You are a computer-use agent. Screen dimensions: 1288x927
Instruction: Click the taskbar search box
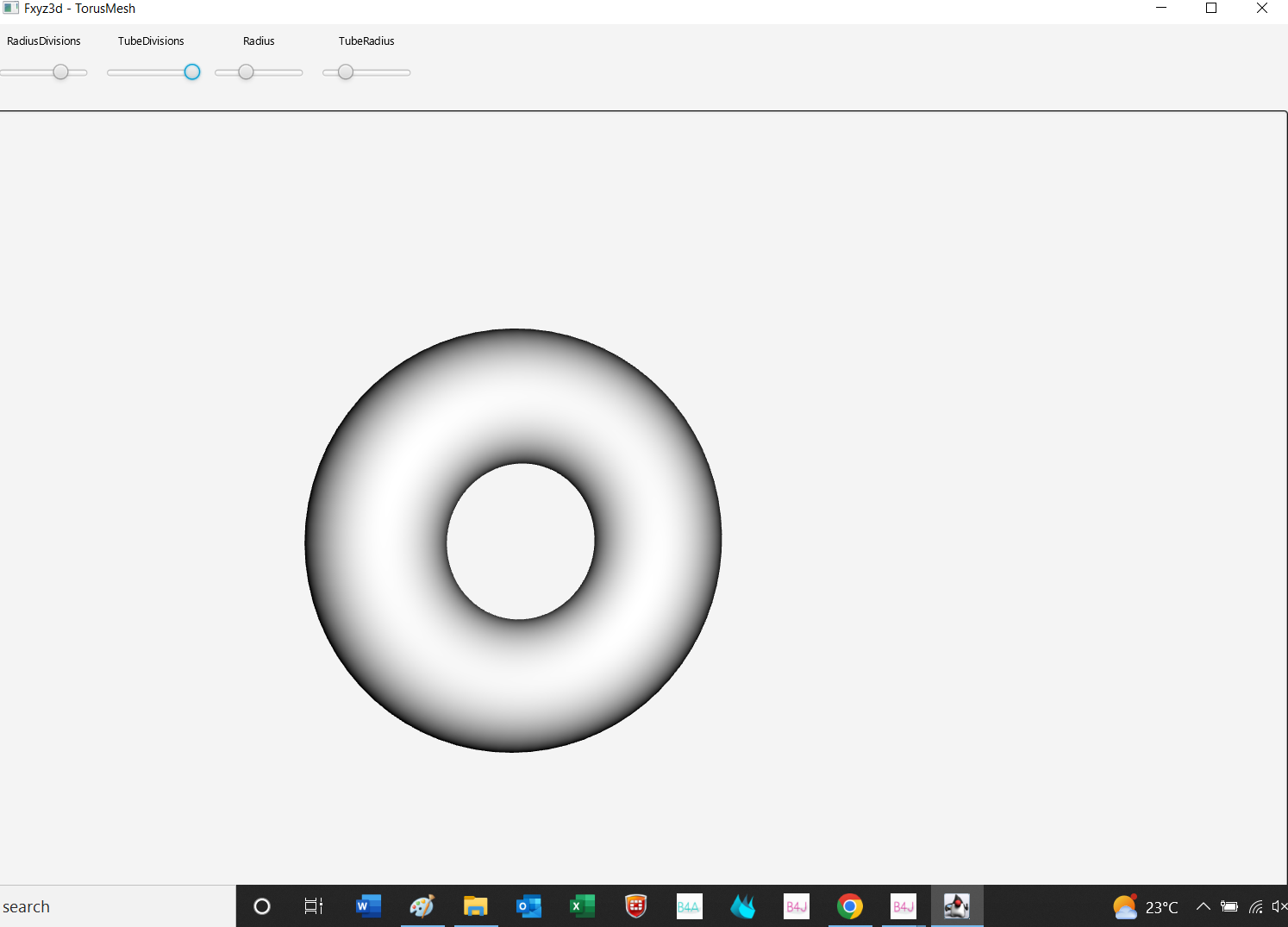click(x=118, y=906)
